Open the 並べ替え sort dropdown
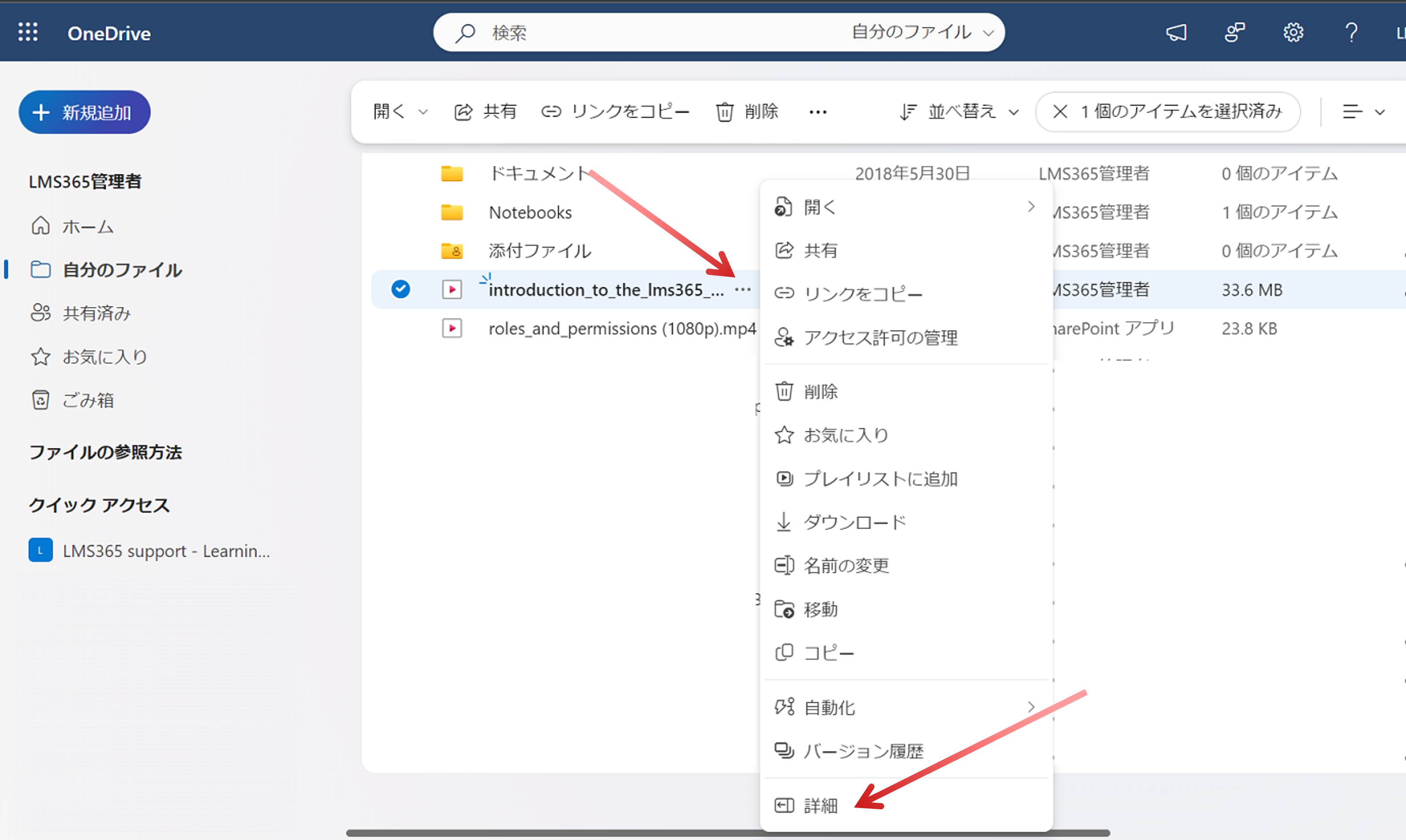The width and height of the screenshot is (1406, 840). (x=959, y=112)
